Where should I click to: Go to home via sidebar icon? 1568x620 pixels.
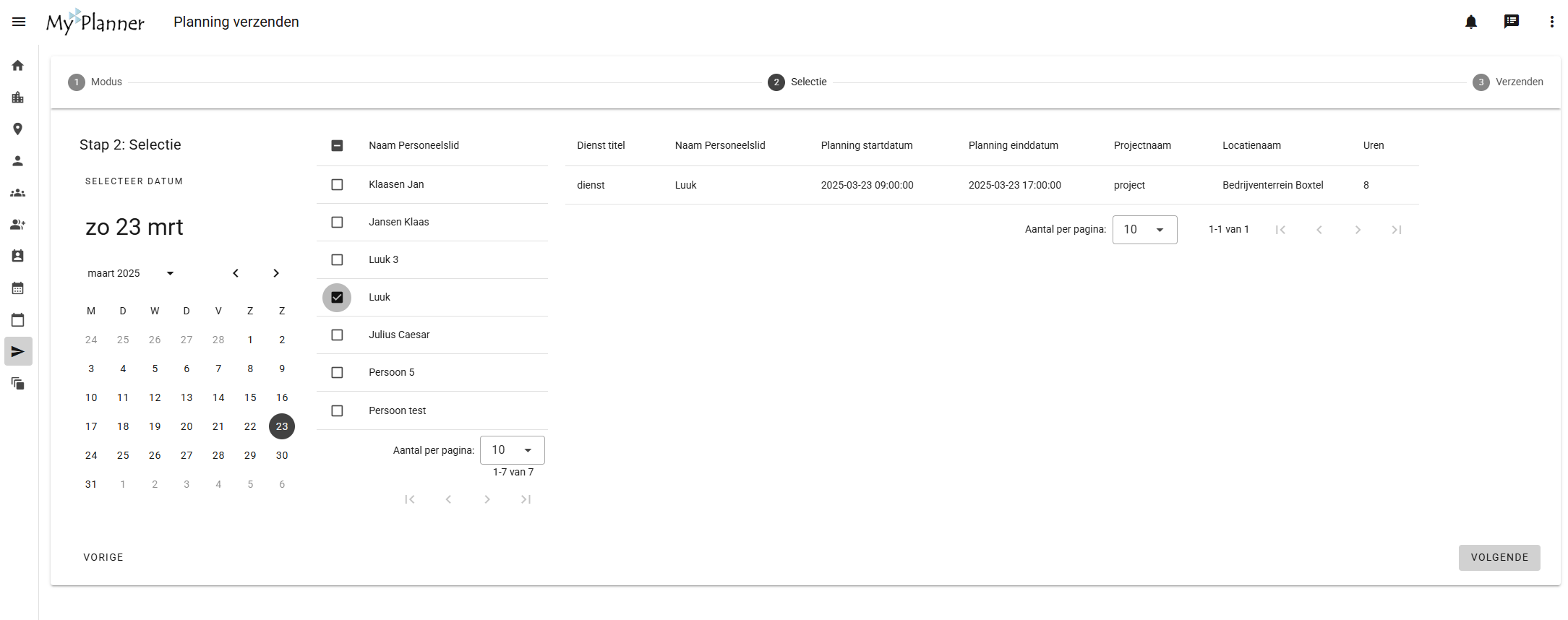click(18, 66)
